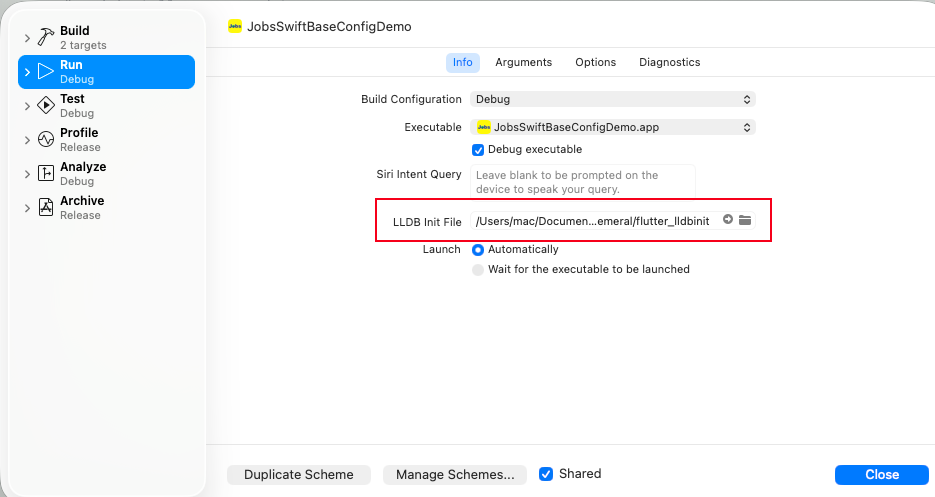
Task: Toggle the Shared scheme checkbox
Action: coord(546,474)
